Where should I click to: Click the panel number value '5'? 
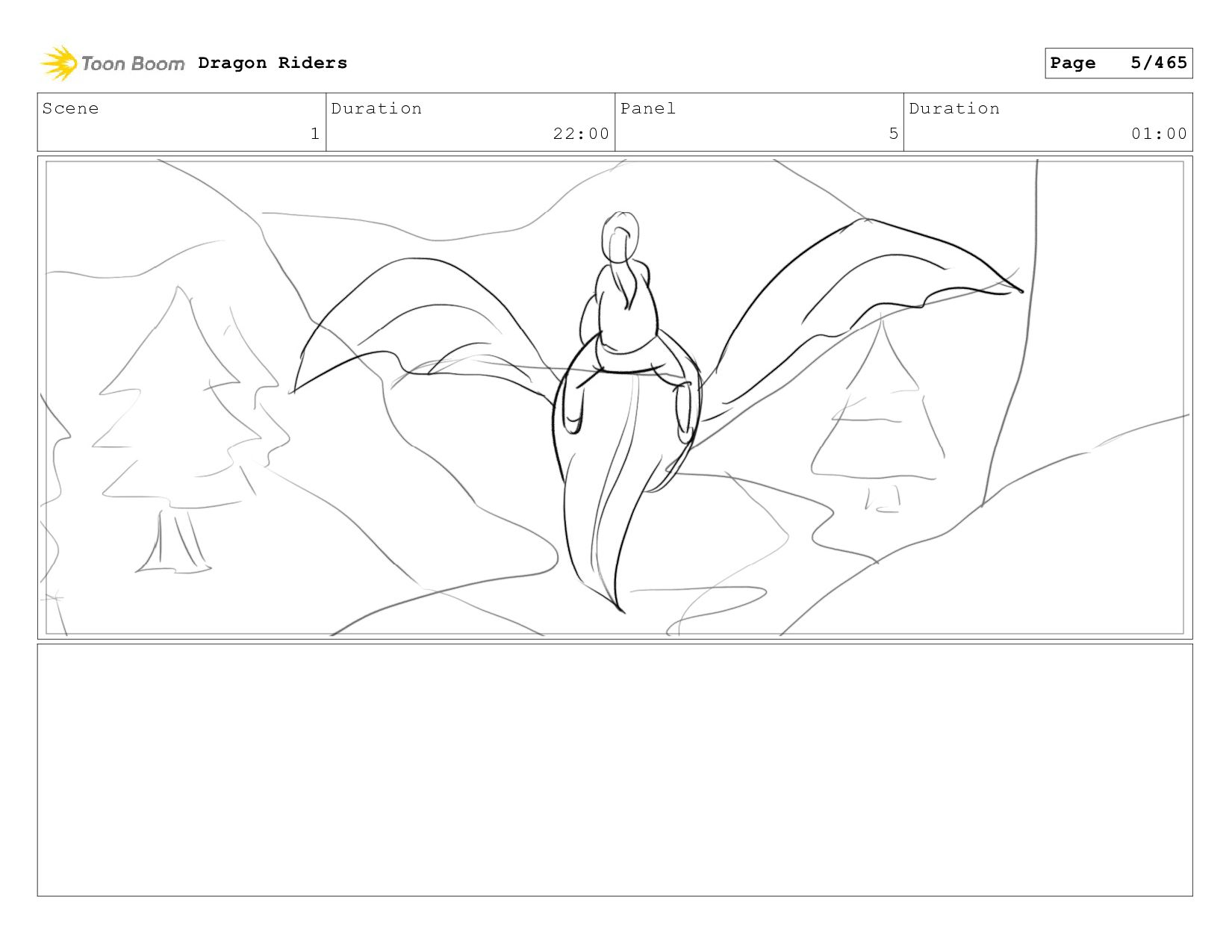click(x=893, y=134)
